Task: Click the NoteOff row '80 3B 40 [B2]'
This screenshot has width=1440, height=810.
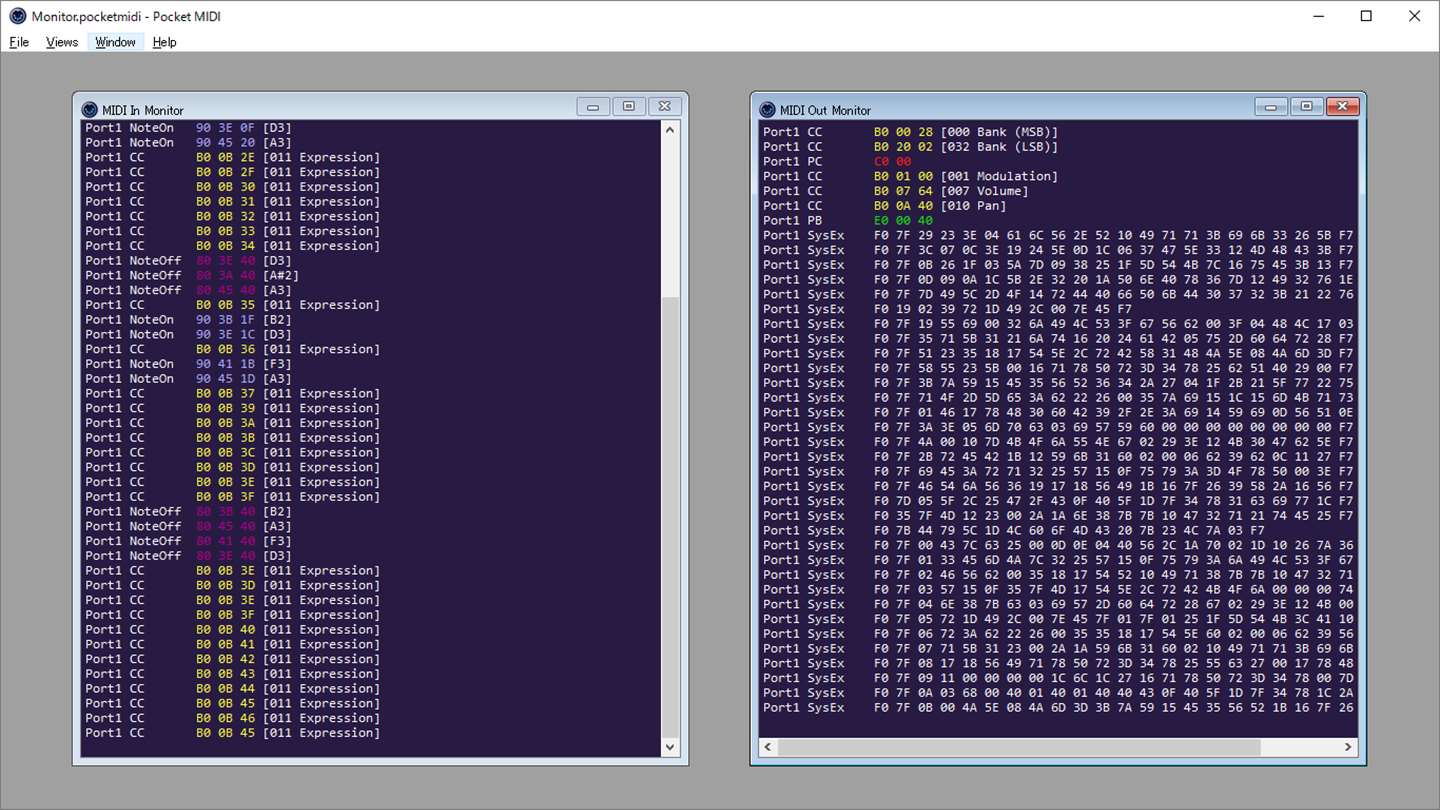Action: tap(188, 512)
